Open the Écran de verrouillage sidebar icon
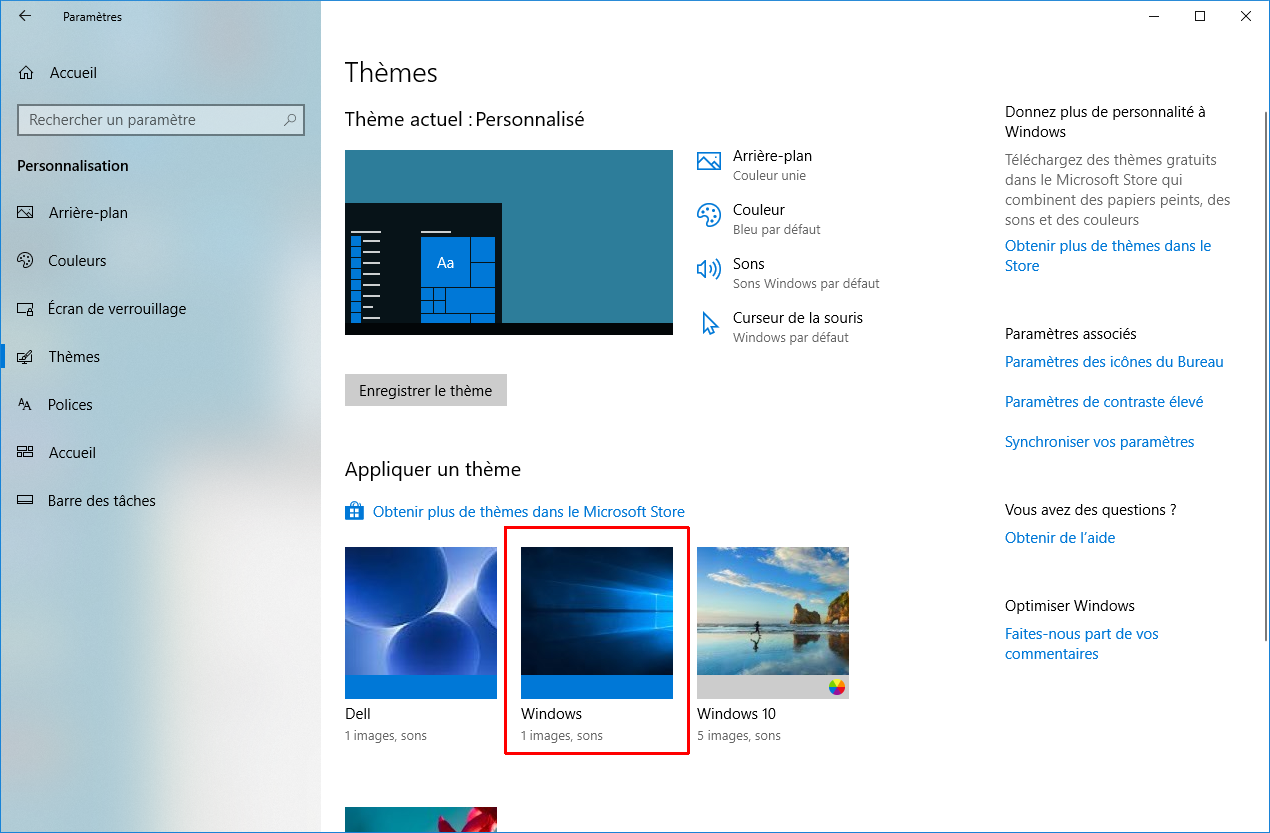 26,309
